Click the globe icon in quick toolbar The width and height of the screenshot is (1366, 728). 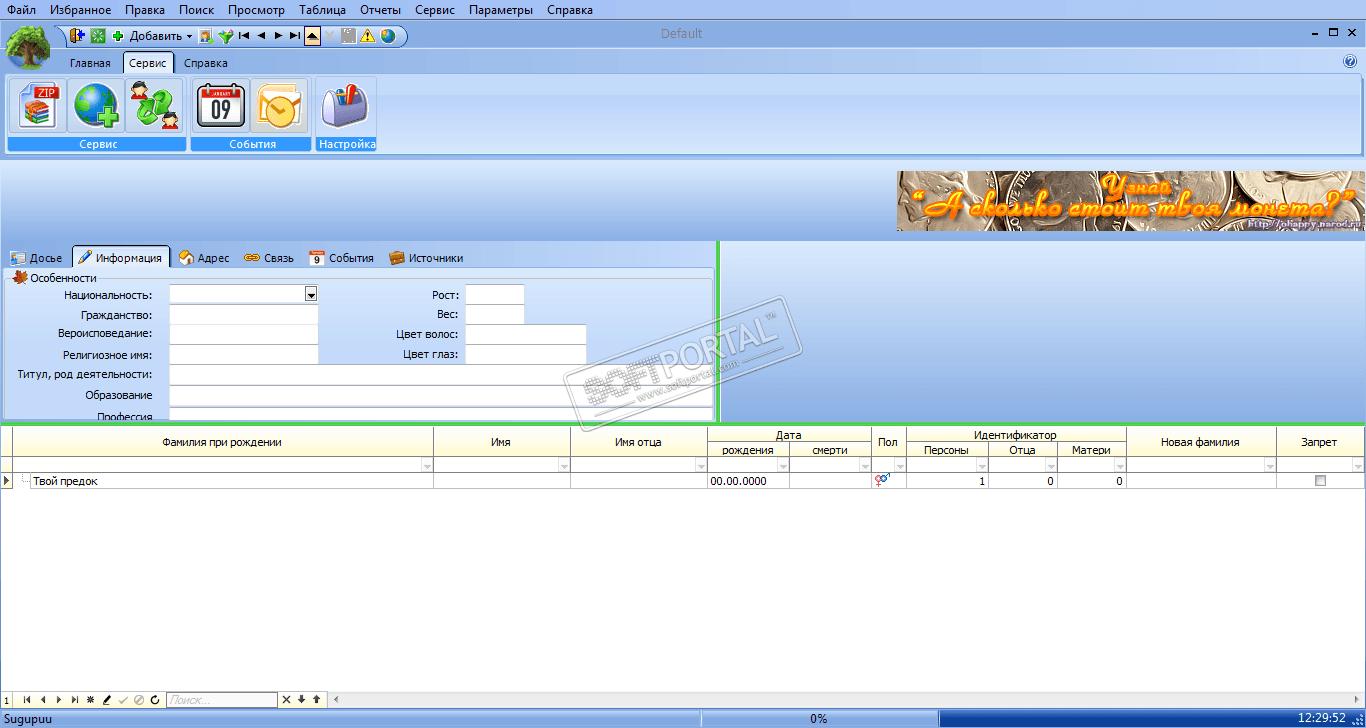[x=387, y=36]
